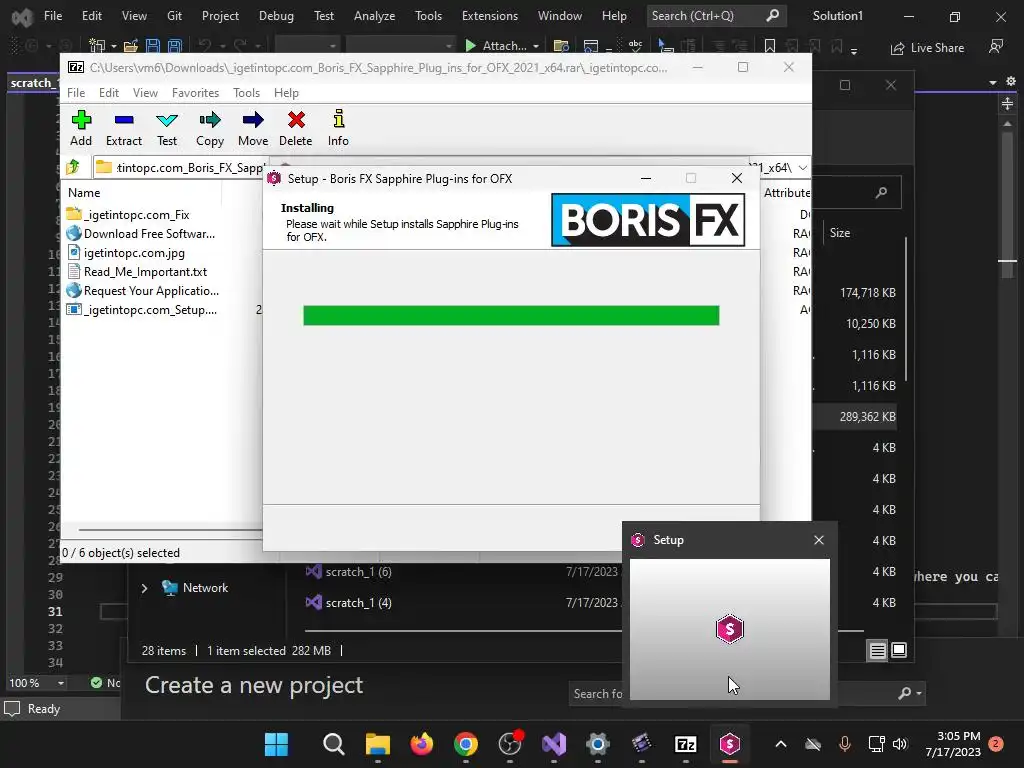1024x768 pixels.
Task: Click the Add button in 7-Zip toolbar
Action: click(x=81, y=128)
